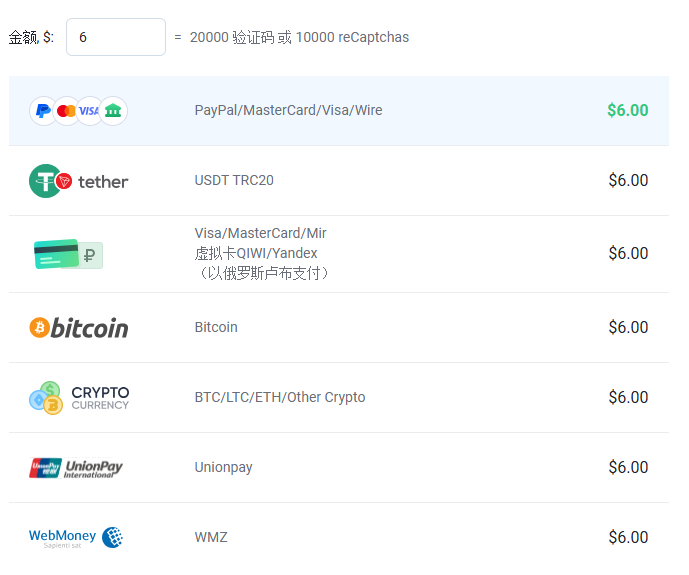The height and width of the screenshot is (575, 689).
Task: Select the UnionPay International logo
Action: (76, 468)
